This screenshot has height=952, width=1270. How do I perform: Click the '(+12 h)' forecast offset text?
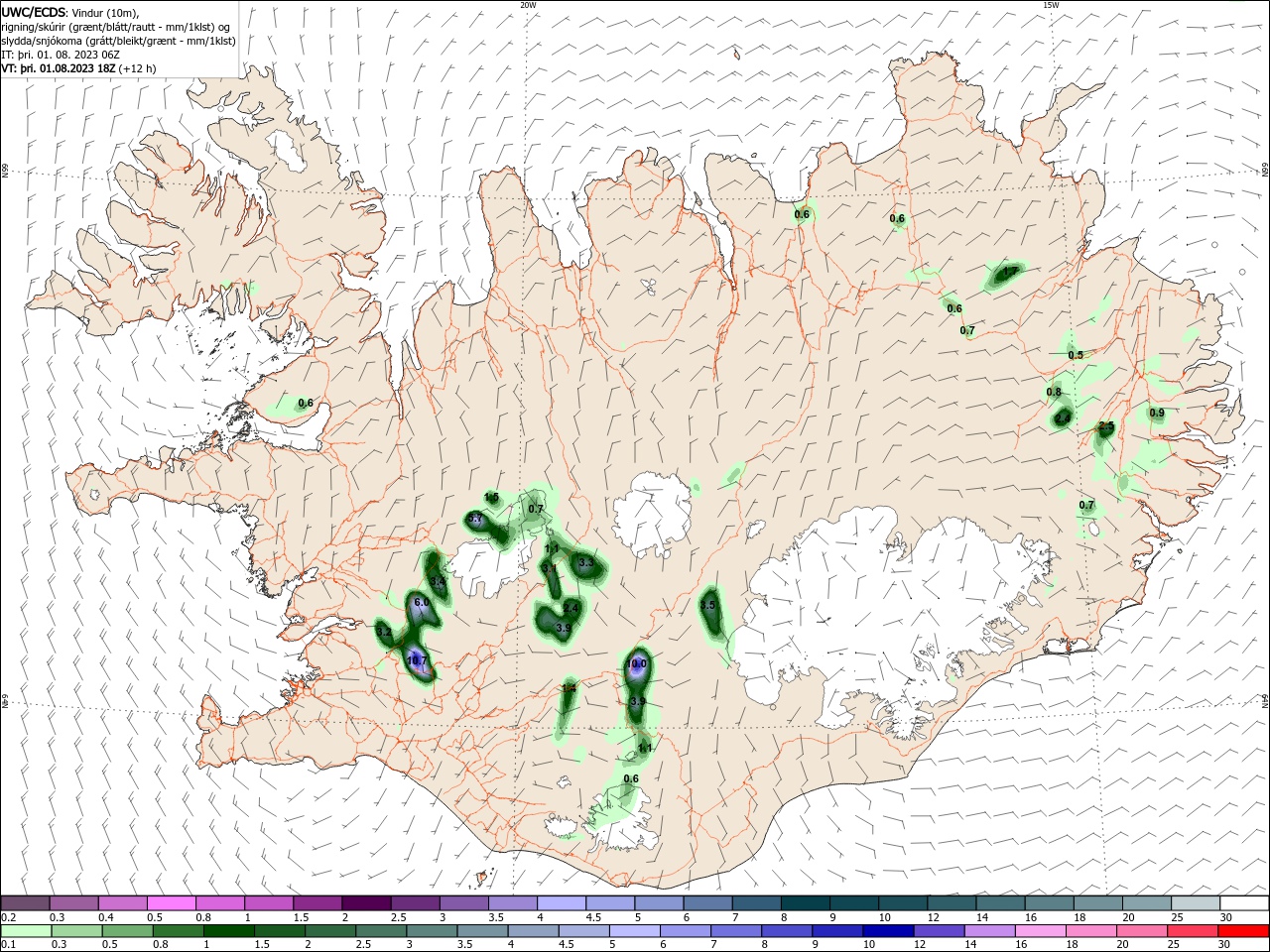(138, 68)
